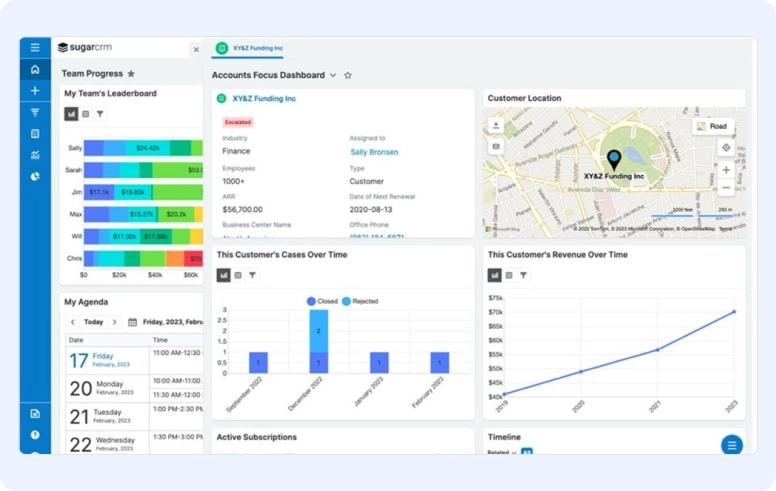
Task: Toggle the Closed legend item
Action: [322, 301]
